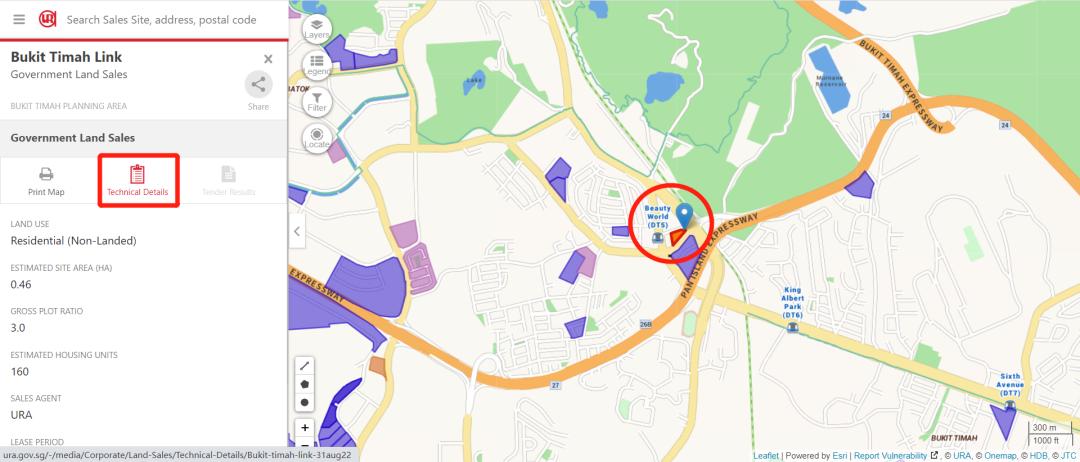Open the Filter control
The width and height of the screenshot is (1080, 462).
(317, 102)
